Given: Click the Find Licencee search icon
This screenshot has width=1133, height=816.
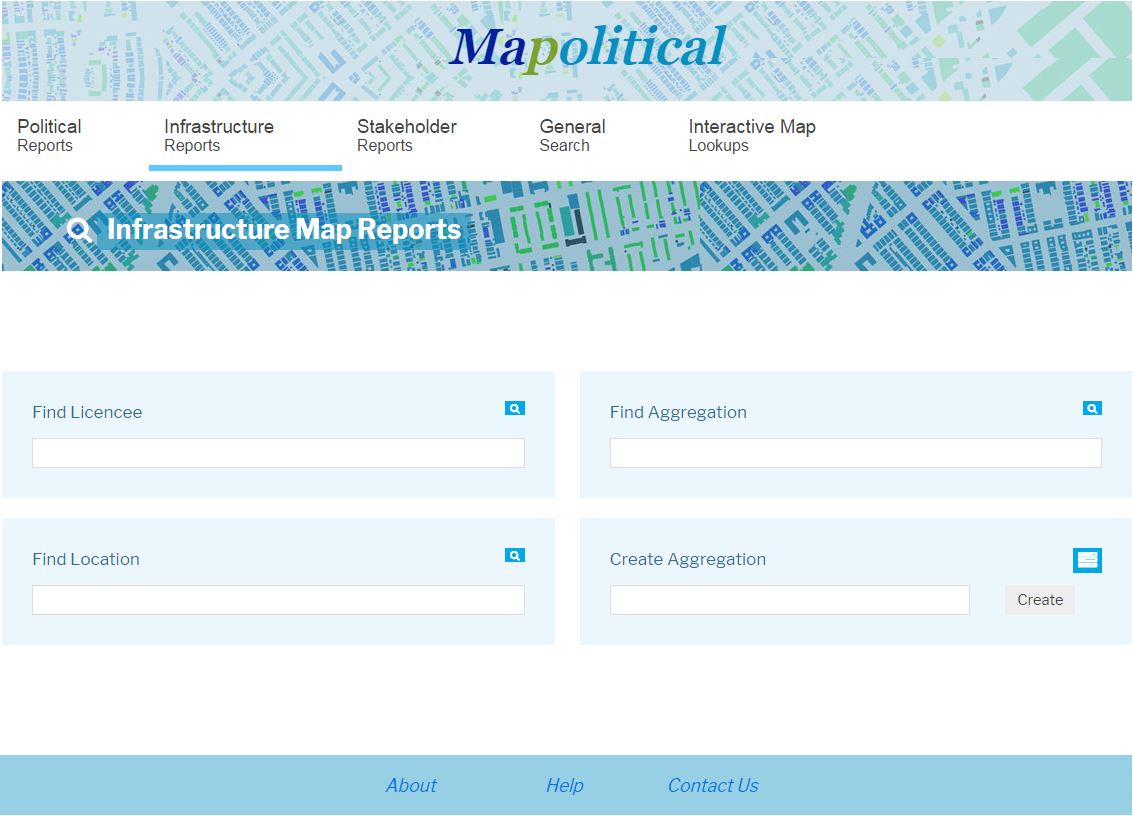Looking at the screenshot, I should click(514, 408).
